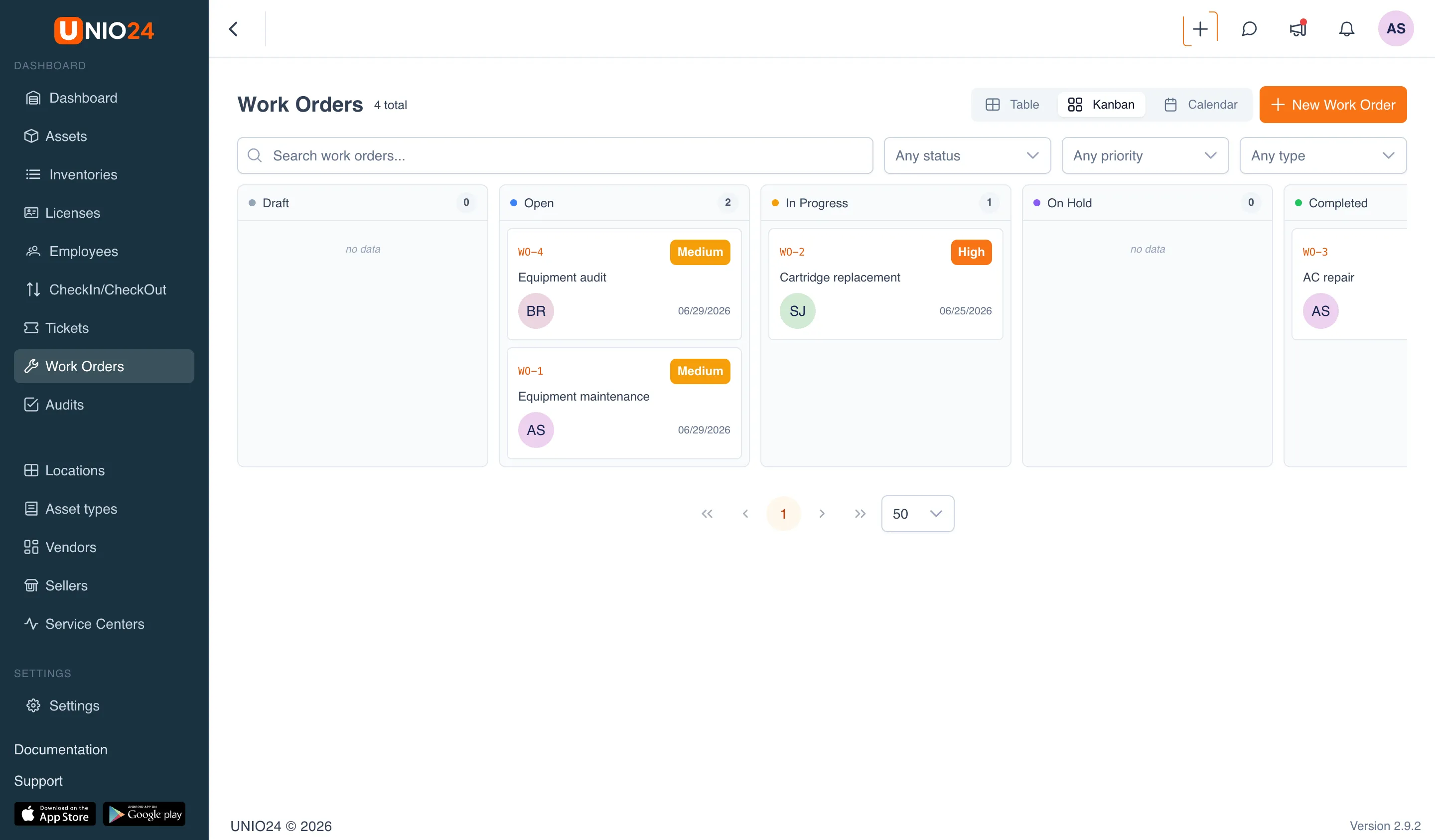Click the High priority badge on WO-2
The height and width of the screenshot is (840, 1435).
971,252
